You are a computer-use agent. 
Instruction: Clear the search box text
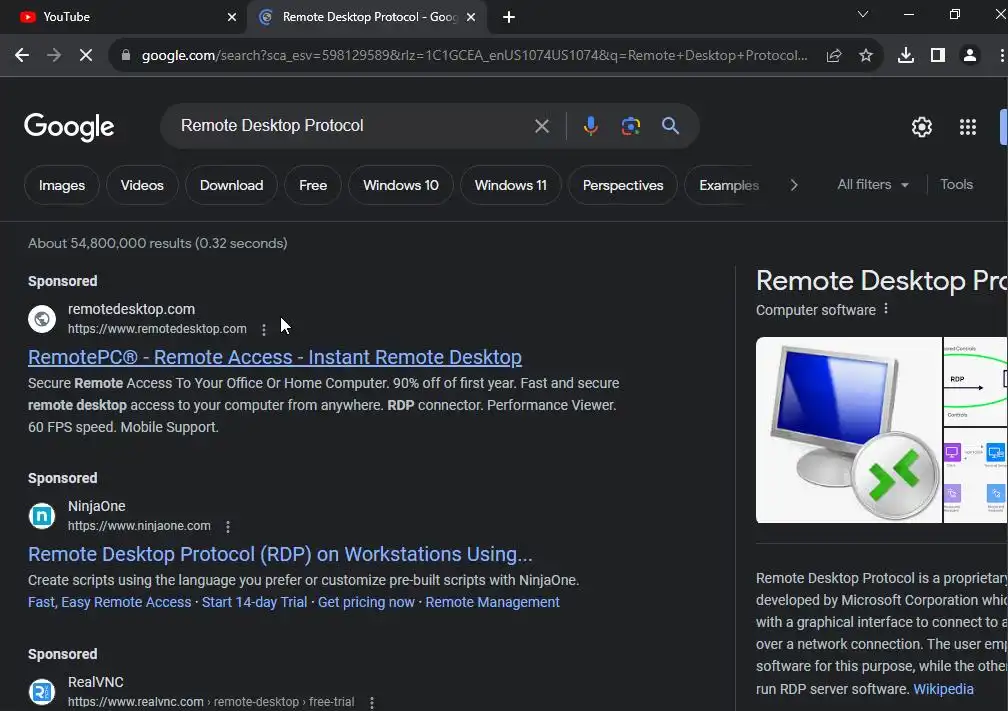tap(542, 126)
